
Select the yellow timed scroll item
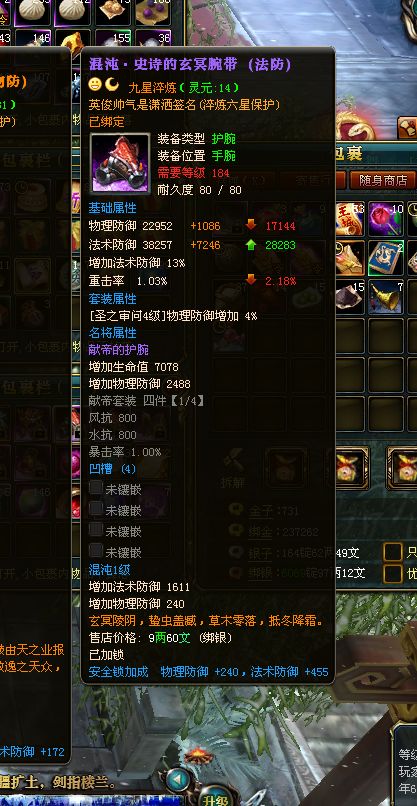(x=350, y=258)
